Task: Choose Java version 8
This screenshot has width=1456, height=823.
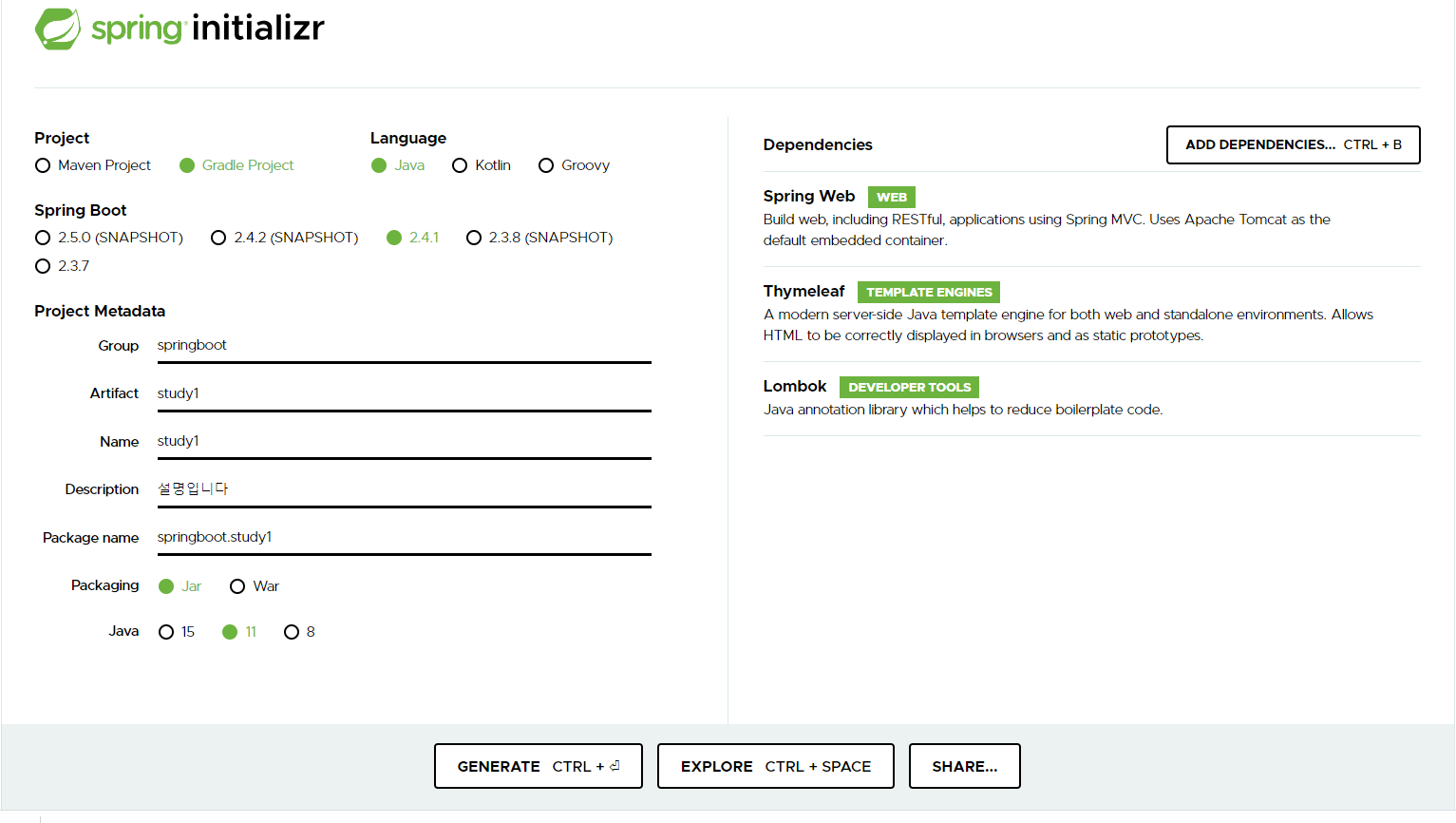Action: [299, 632]
